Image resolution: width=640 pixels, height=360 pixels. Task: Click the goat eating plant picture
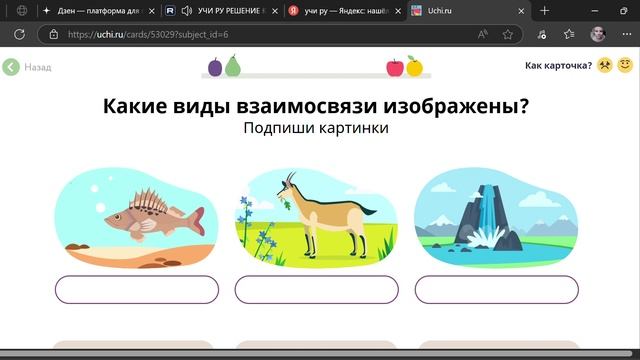tap(316, 218)
